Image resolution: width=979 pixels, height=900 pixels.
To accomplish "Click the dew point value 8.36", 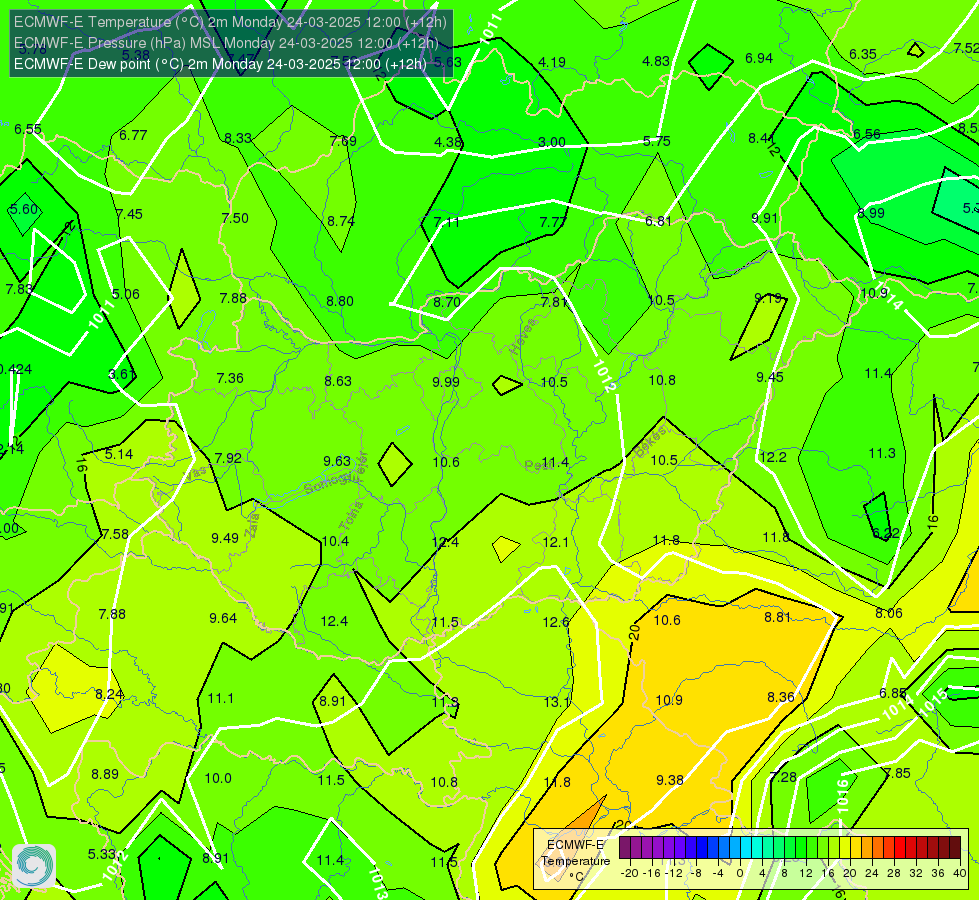I will click(x=780, y=697).
